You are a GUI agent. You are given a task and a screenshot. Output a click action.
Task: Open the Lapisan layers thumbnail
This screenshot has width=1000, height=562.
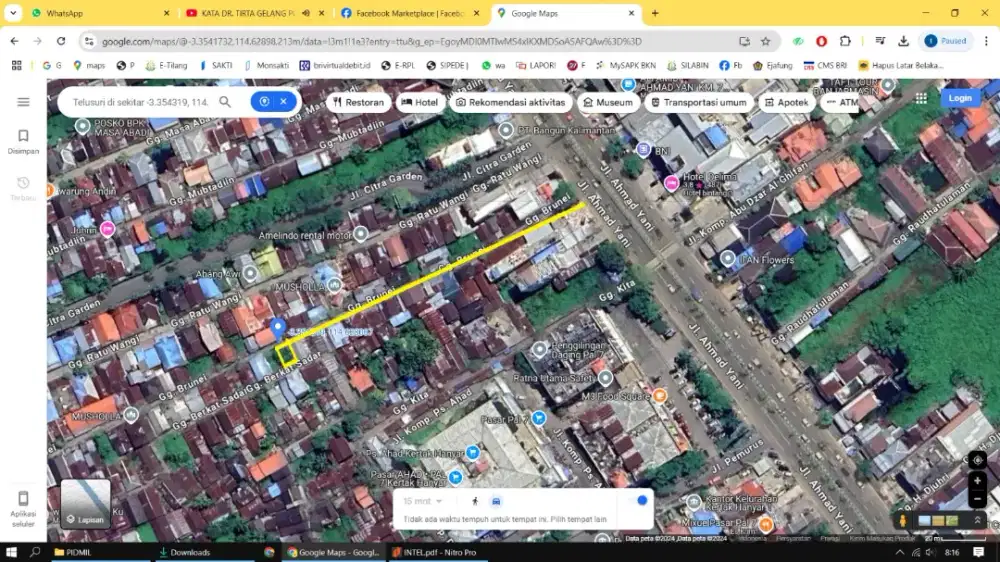(x=85, y=504)
